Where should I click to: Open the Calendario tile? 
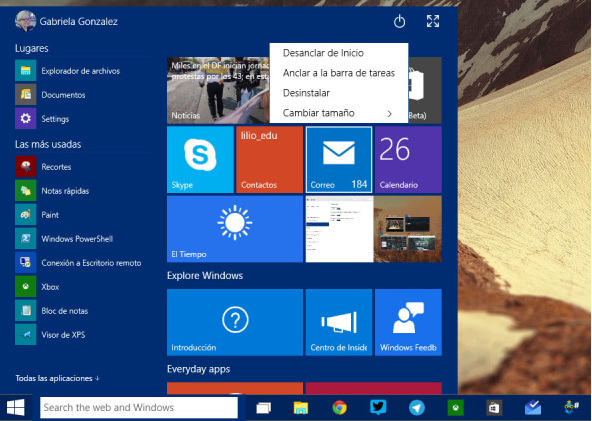click(x=408, y=160)
